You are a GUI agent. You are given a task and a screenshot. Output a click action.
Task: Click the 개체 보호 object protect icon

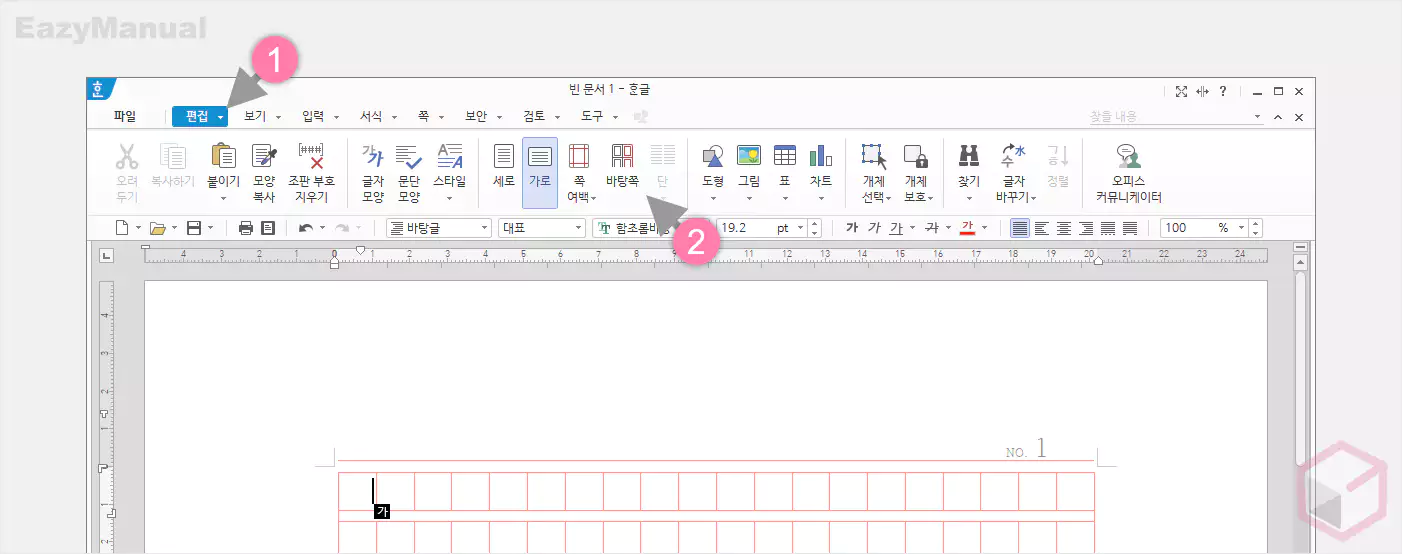click(915, 156)
